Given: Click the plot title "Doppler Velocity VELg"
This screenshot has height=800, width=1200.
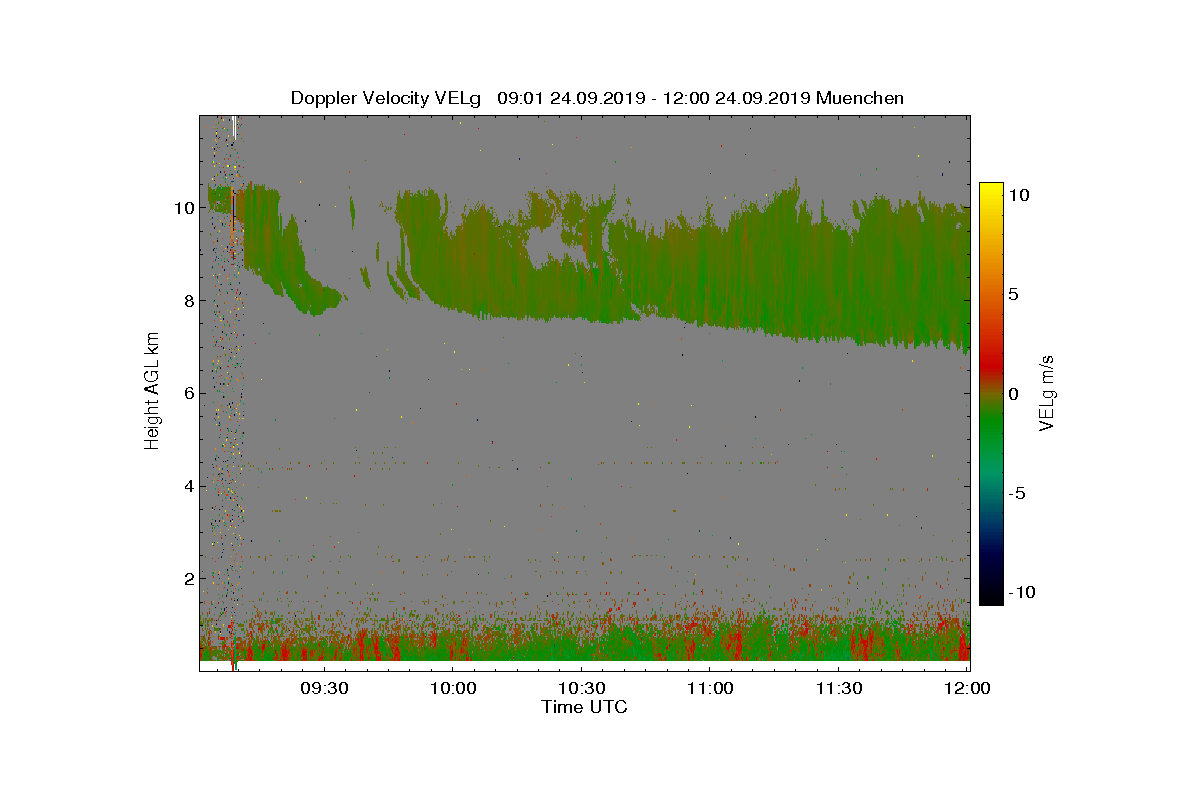Looking at the screenshot, I should tap(386, 98).
